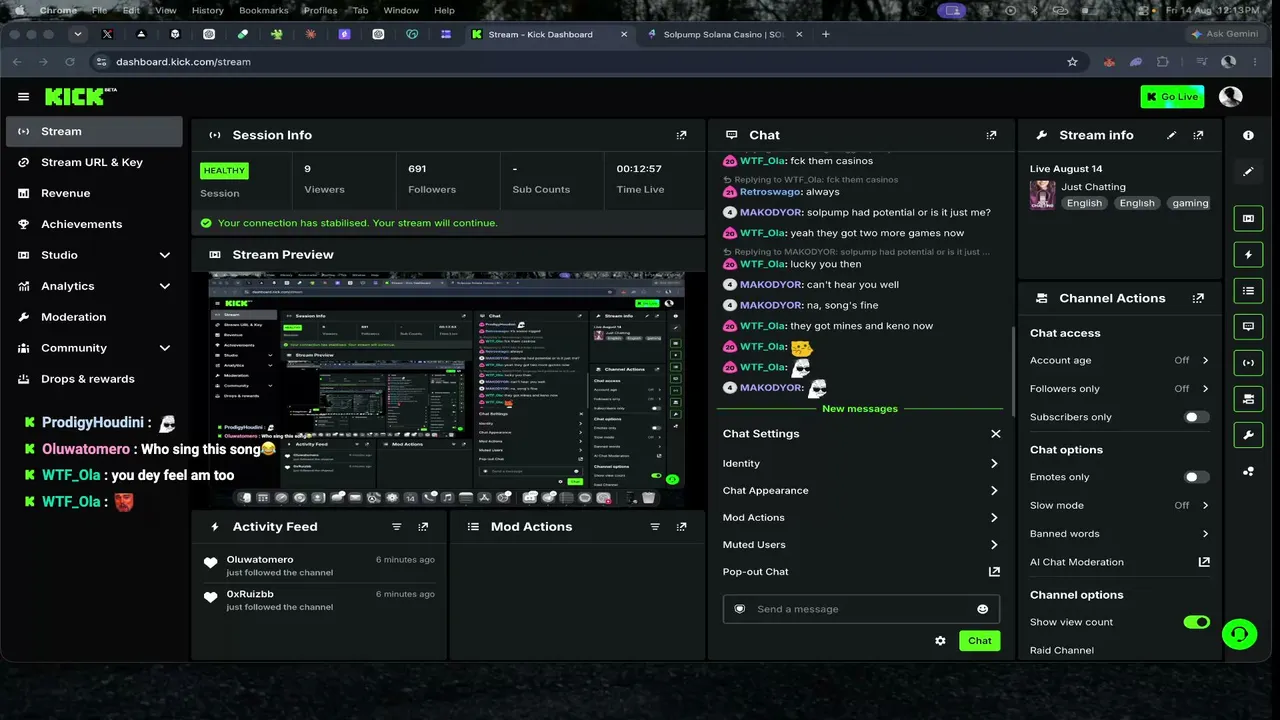Open the hamburger menu beside the Kick logo
The image size is (1280, 720).
click(23, 97)
